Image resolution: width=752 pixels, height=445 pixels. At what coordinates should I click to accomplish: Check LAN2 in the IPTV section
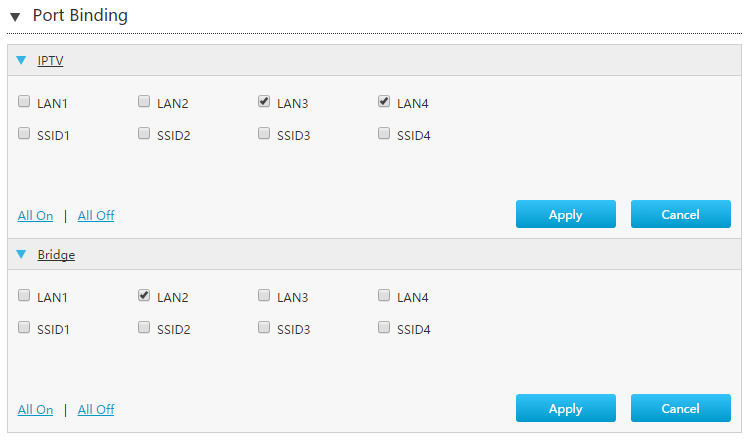point(144,102)
